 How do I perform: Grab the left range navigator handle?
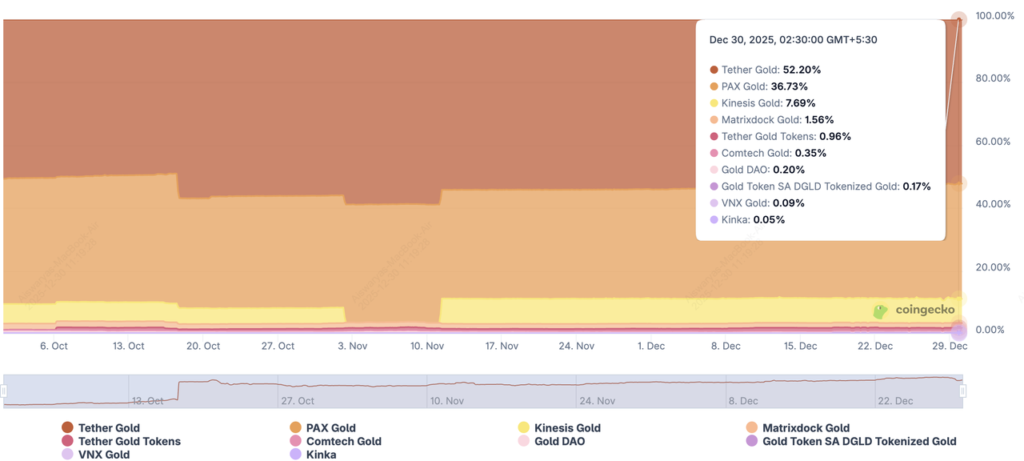(x=3, y=391)
